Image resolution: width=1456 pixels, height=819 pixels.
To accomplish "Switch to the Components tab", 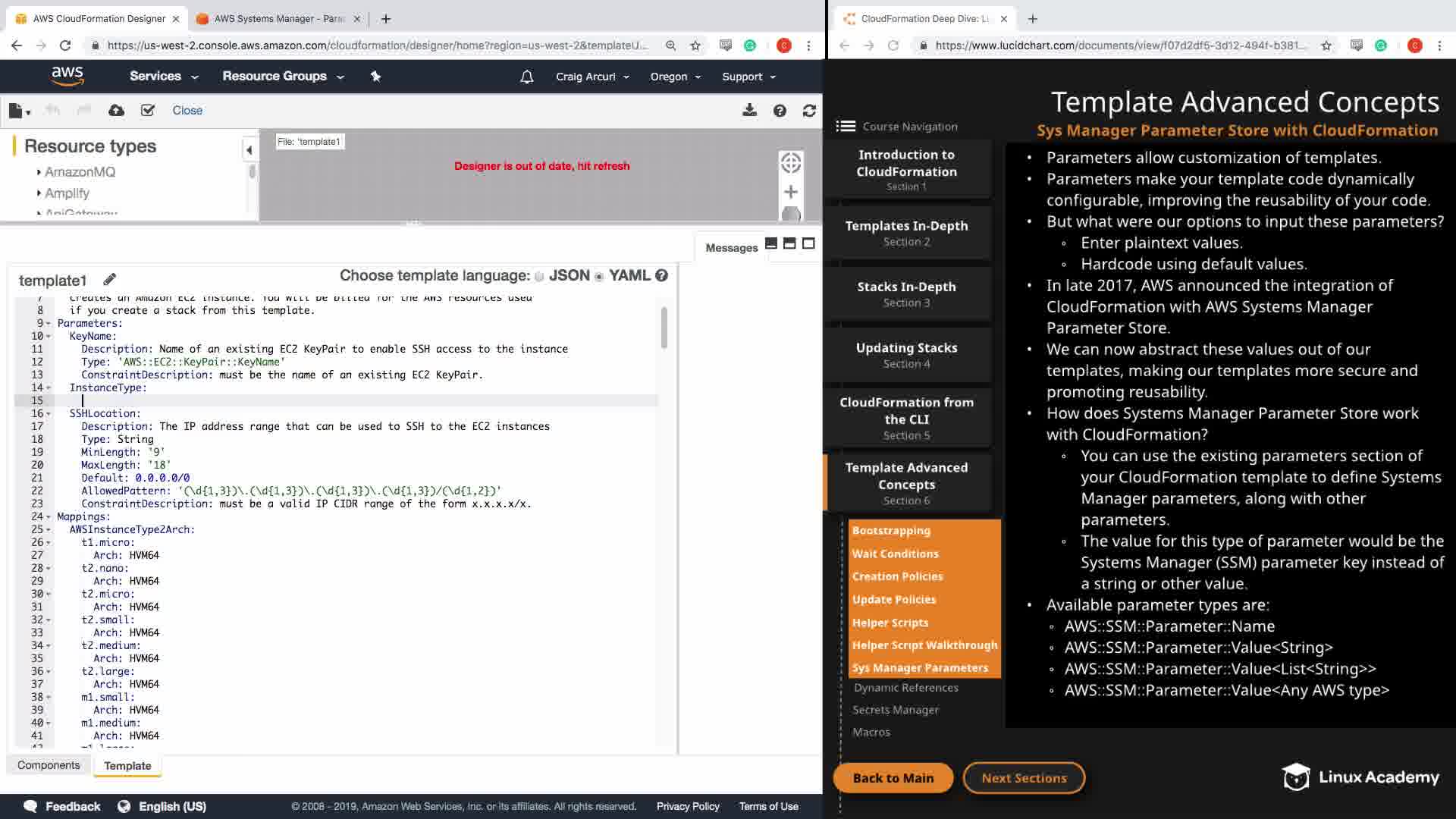I will [49, 765].
